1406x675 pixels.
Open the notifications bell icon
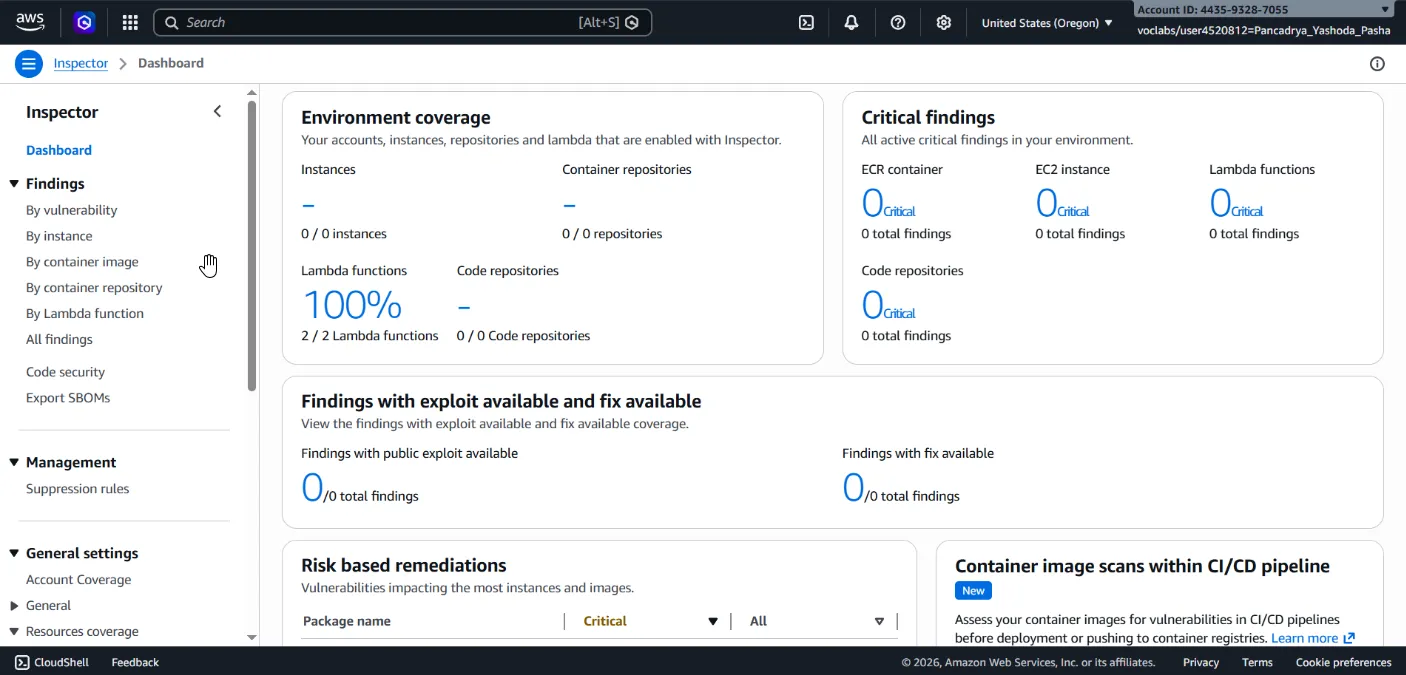click(852, 22)
